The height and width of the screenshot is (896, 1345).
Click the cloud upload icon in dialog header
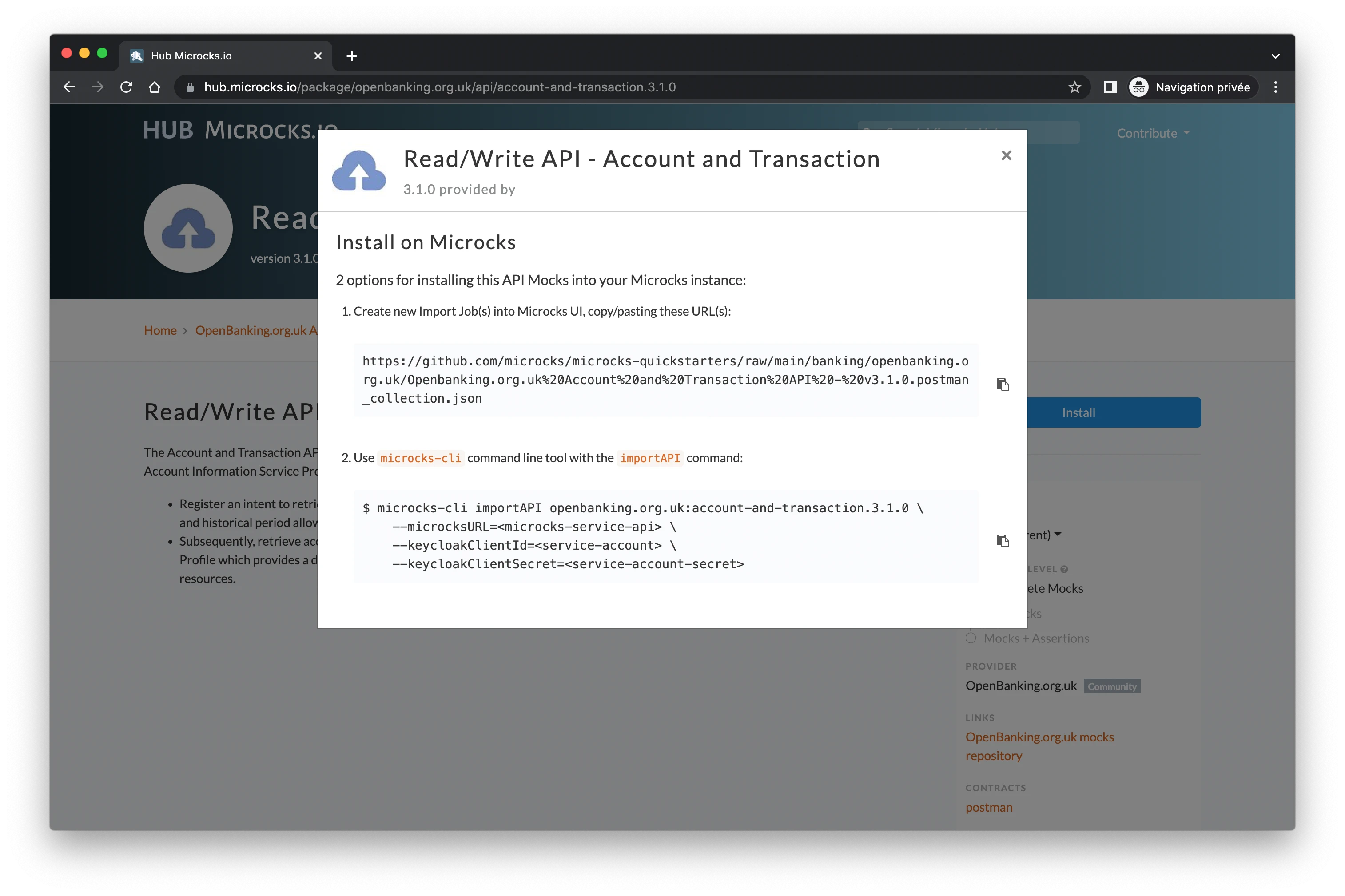click(359, 171)
